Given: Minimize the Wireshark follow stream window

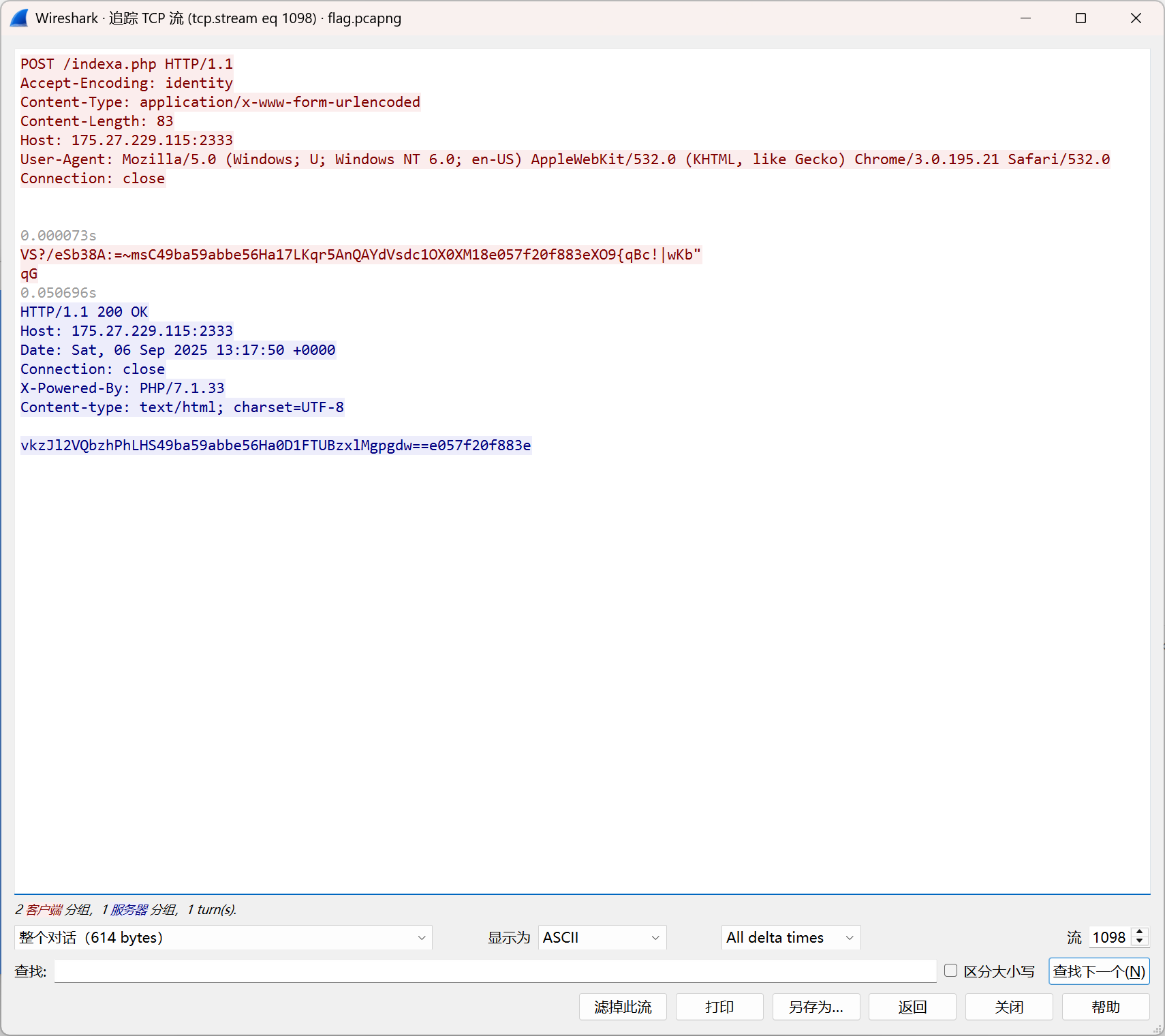Looking at the screenshot, I should [1025, 18].
